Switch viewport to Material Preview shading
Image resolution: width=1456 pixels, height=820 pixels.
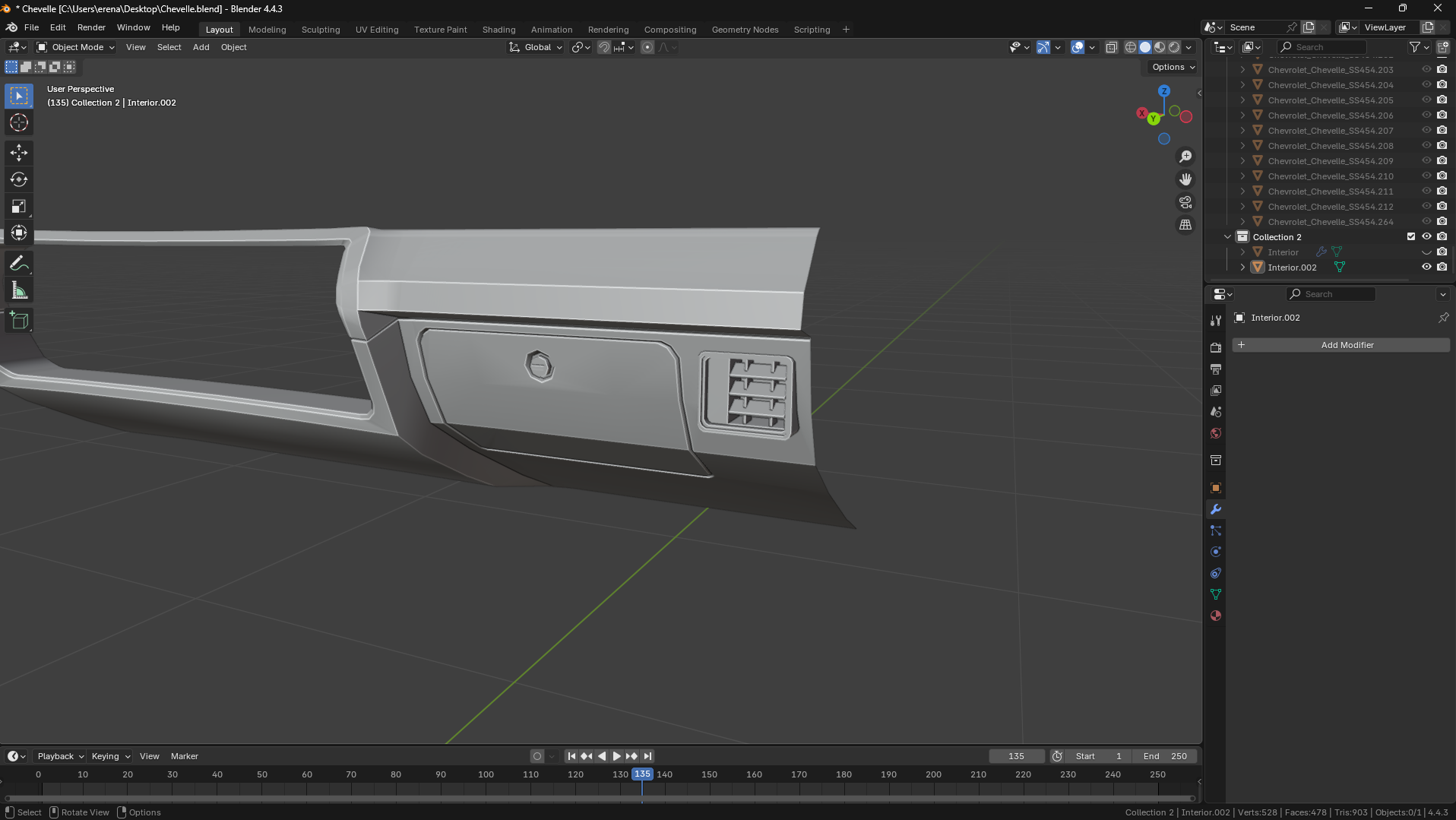1160,47
